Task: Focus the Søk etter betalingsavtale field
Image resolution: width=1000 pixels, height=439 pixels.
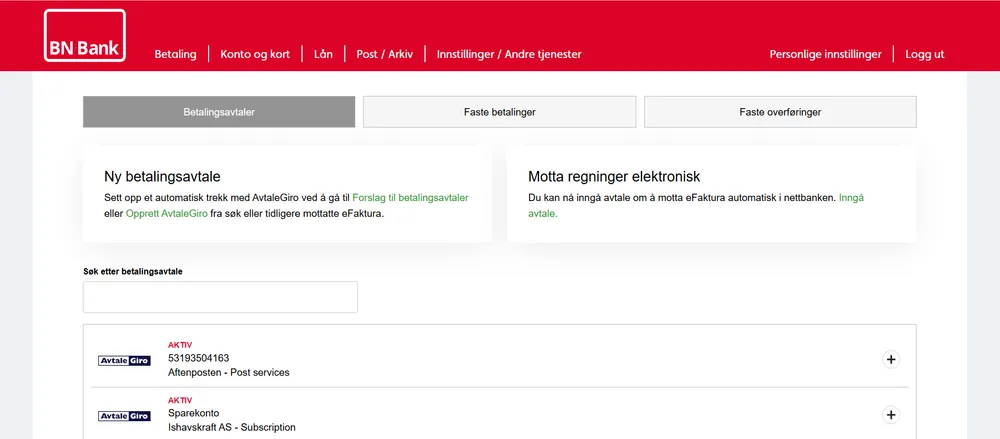Action: (x=220, y=297)
